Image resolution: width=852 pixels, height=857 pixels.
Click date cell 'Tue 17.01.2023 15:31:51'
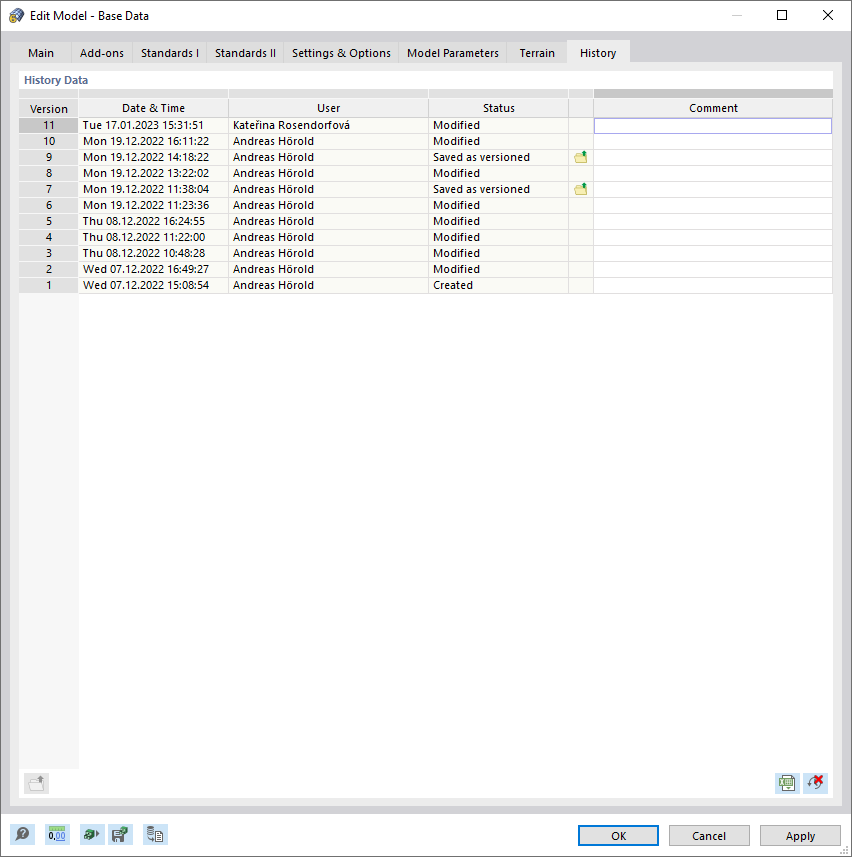[154, 126]
